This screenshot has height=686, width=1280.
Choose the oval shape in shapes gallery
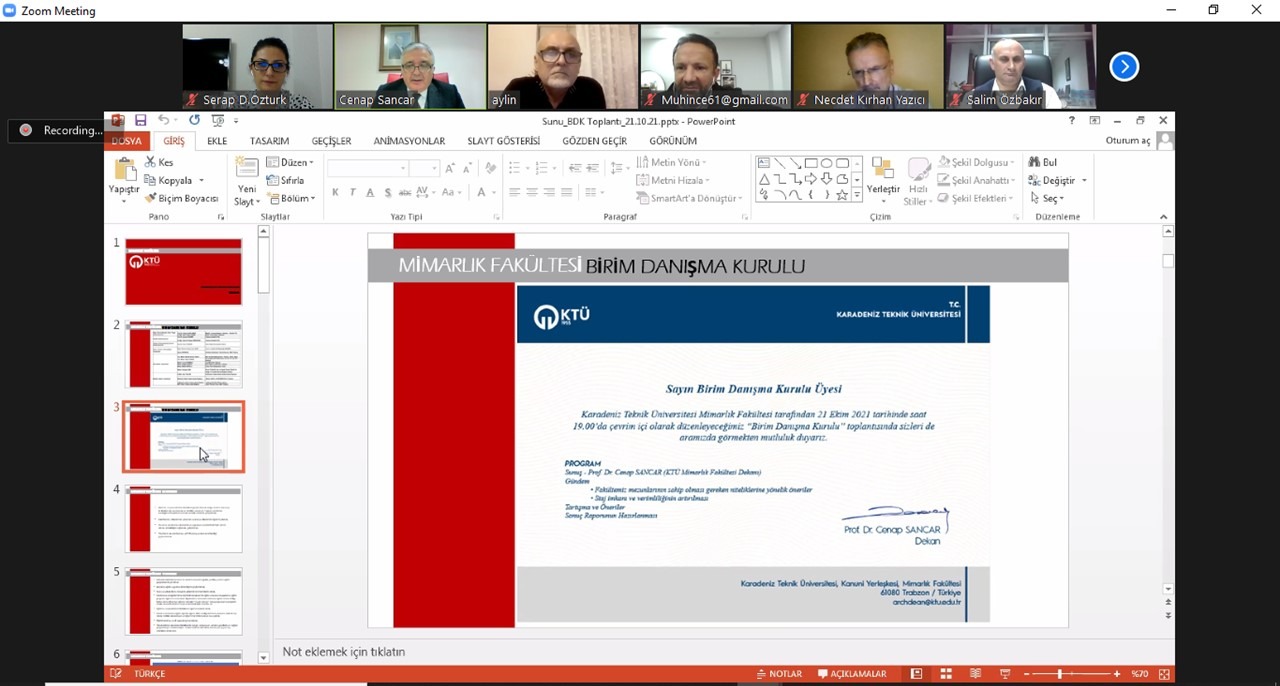click(x=827, y=163)
